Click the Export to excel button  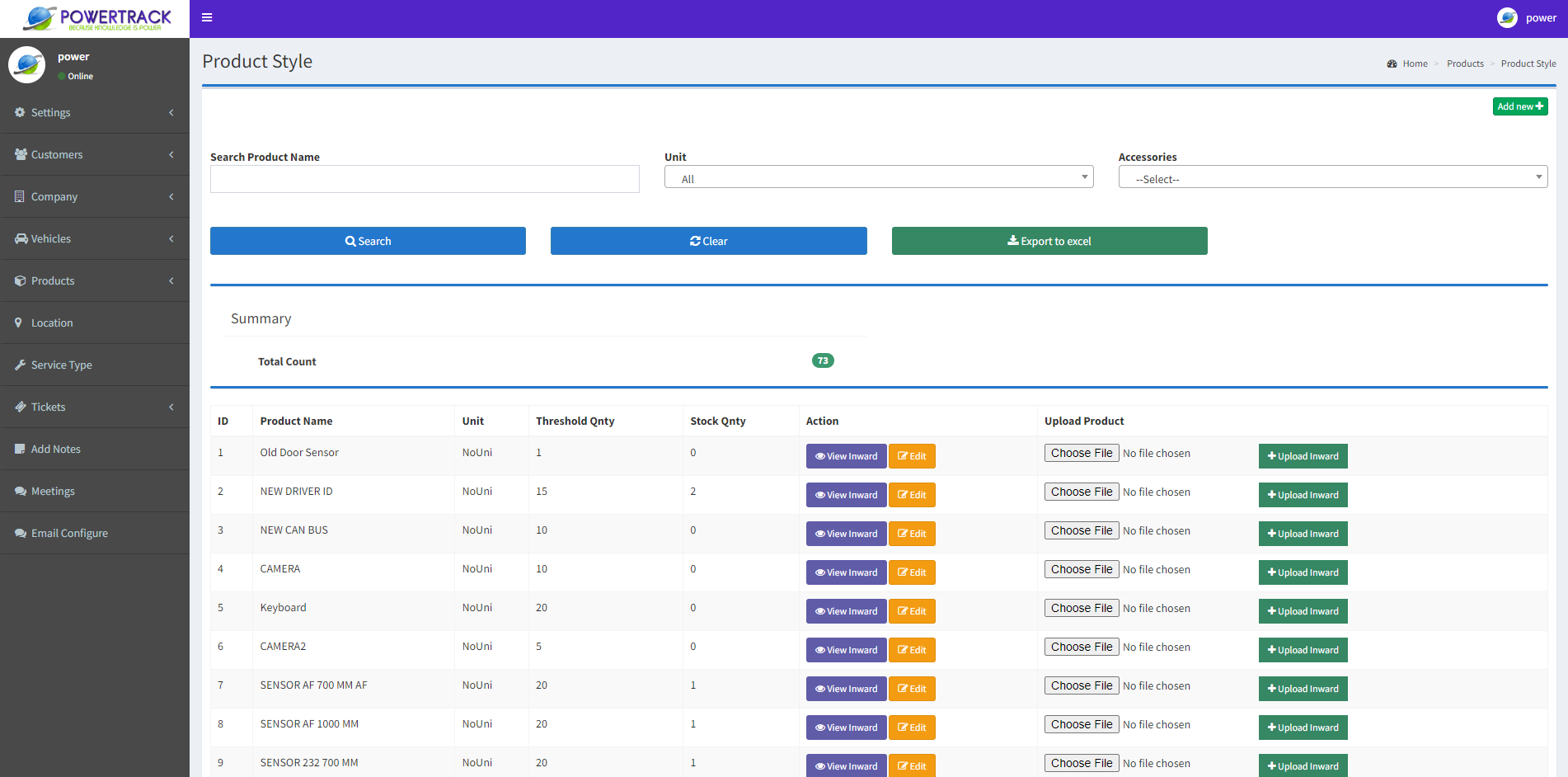tap(1049, 241)
